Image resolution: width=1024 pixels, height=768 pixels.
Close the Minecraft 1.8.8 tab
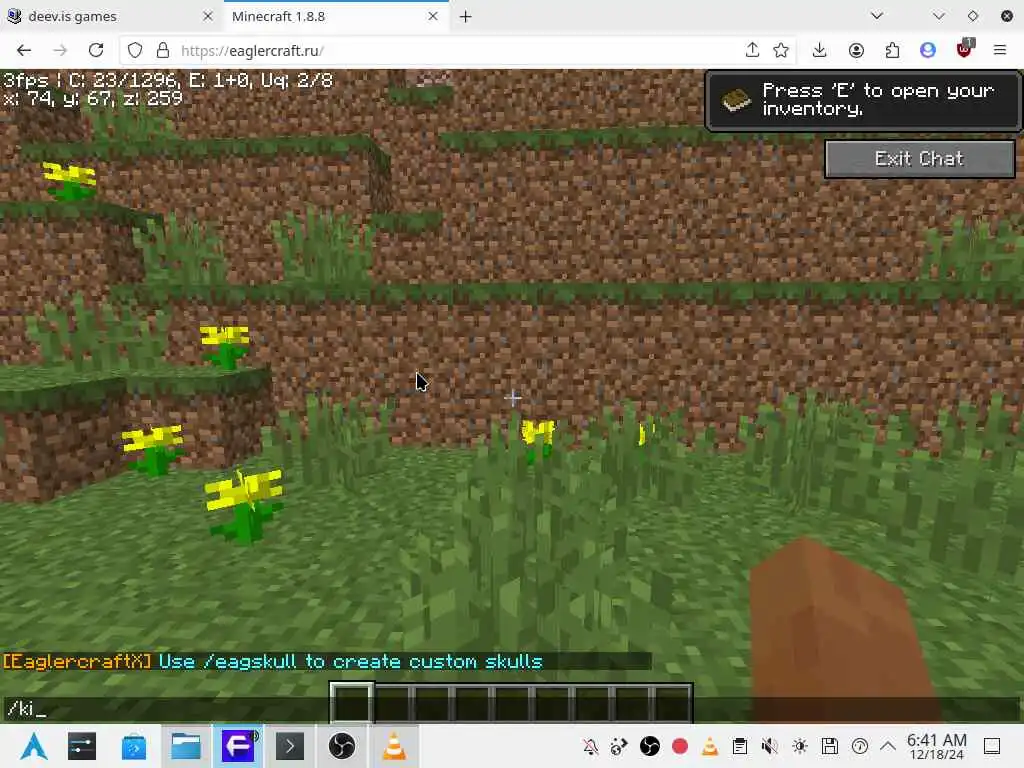point(433,16)
